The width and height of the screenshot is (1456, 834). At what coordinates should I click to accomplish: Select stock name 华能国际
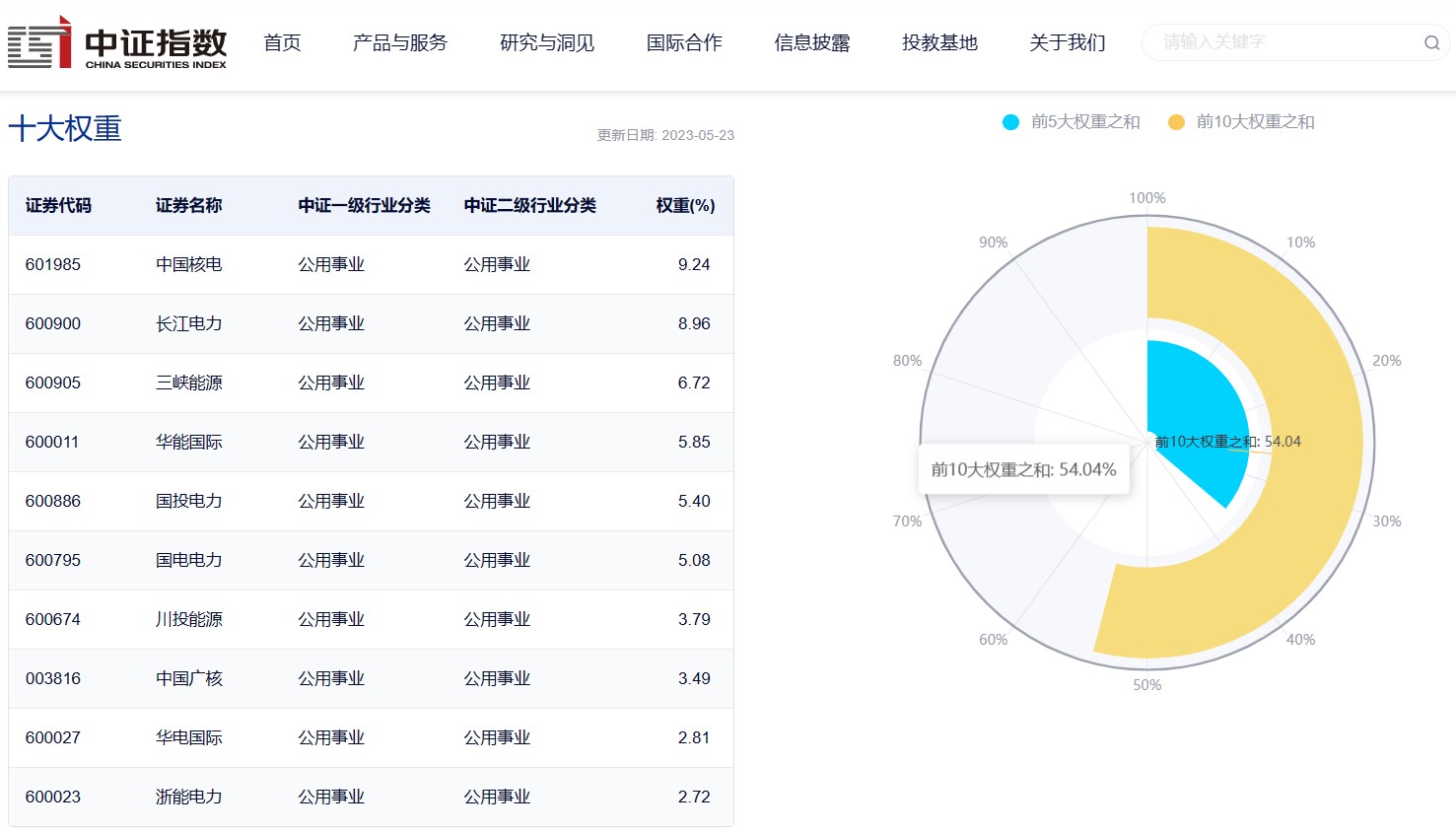[x=189, y=442]
